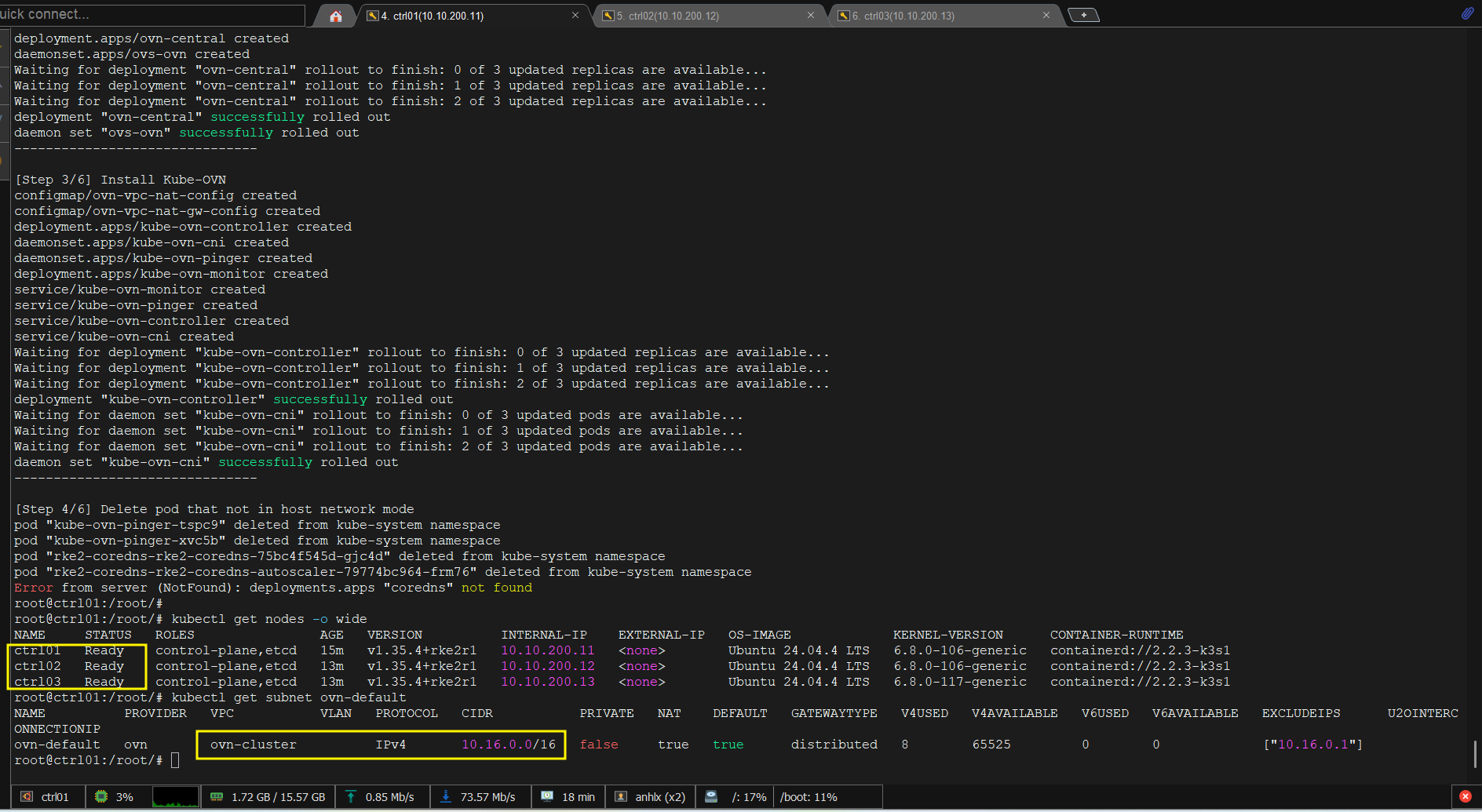Click the [Step 3/6] Install Kube-OVN line

point(120,180)
